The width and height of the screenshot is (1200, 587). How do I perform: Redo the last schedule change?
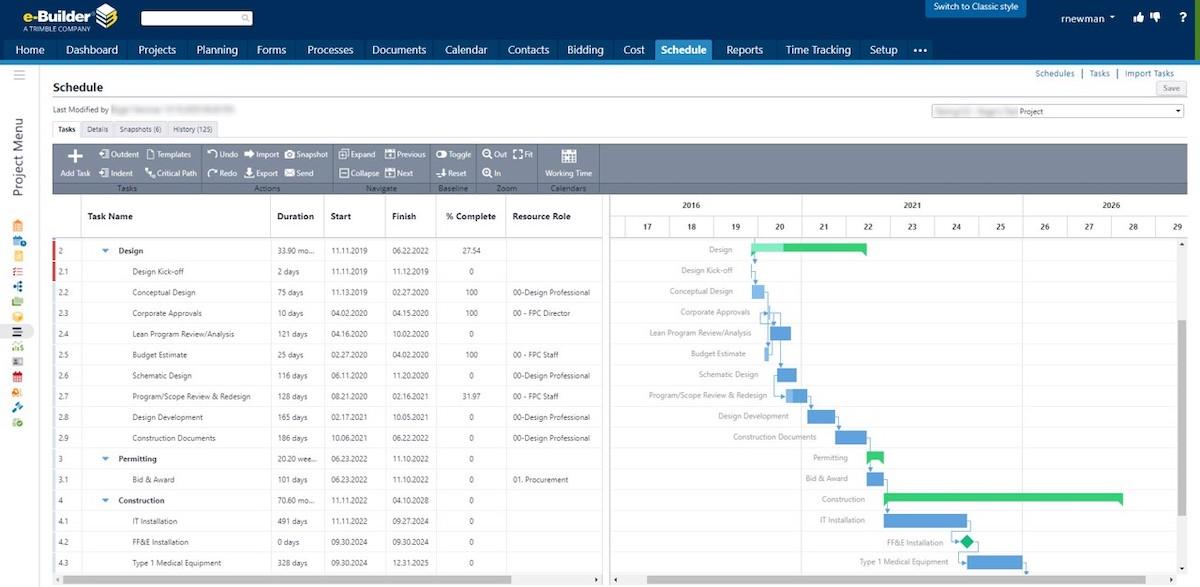221,173
